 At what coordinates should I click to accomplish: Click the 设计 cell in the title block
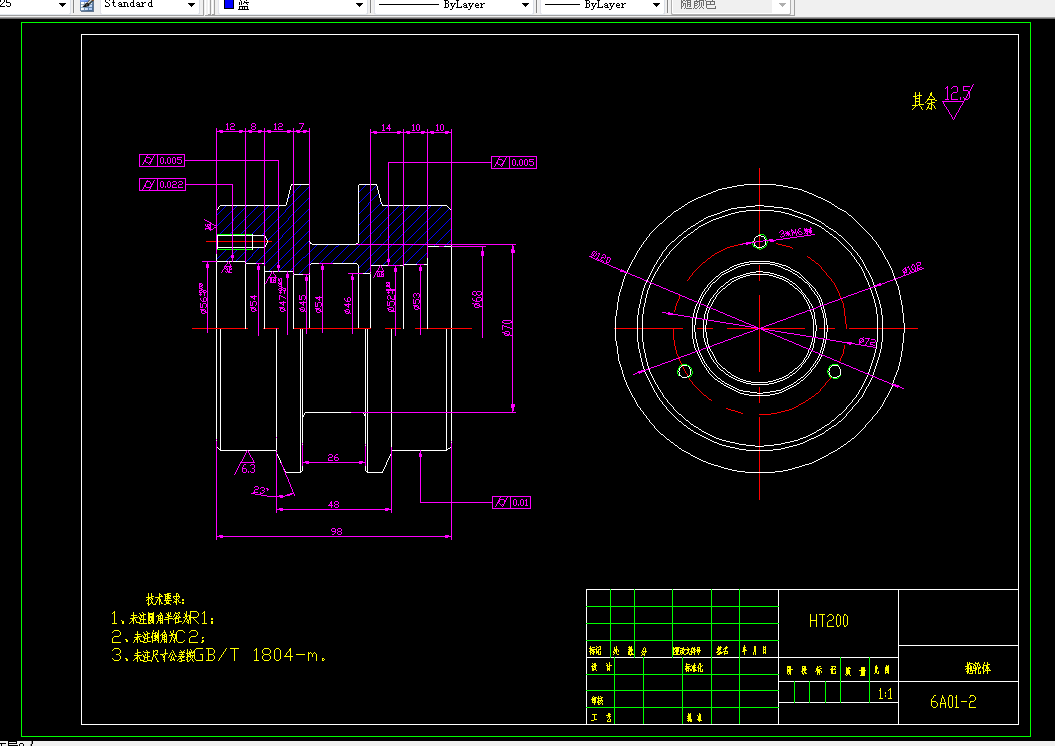(x=601, y=667)
